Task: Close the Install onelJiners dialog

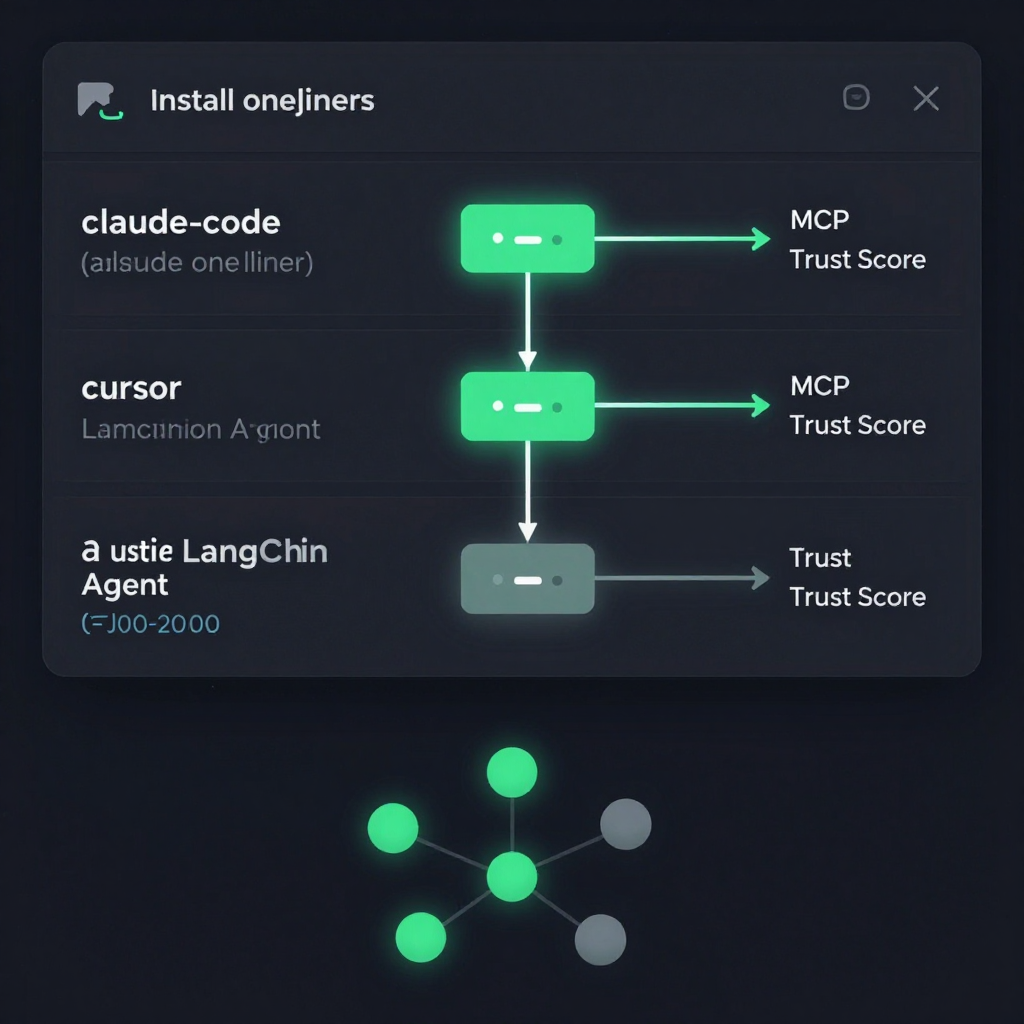Action: coord(925,99)
